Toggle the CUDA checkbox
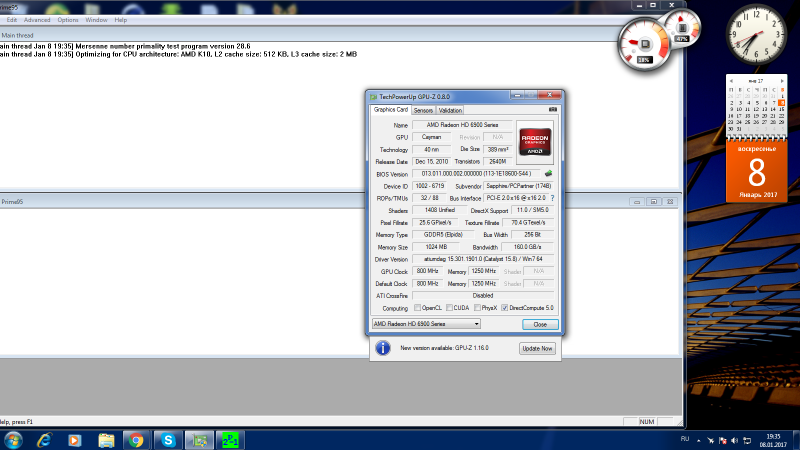800x450 pixels. (449, 307)
